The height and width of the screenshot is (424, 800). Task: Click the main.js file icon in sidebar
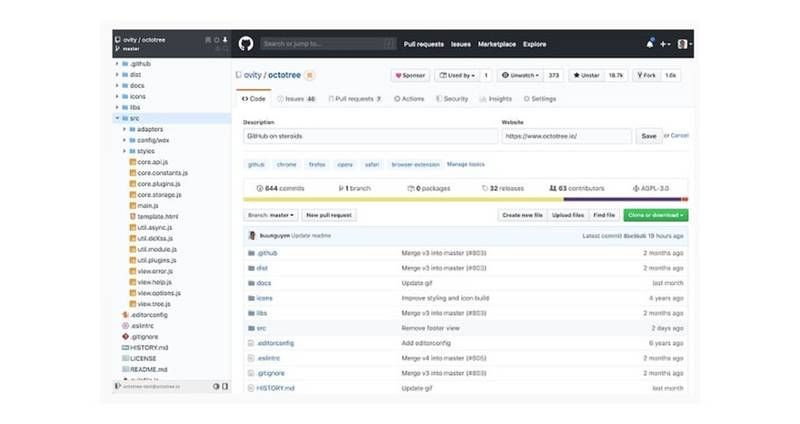(x=132, y=205)
